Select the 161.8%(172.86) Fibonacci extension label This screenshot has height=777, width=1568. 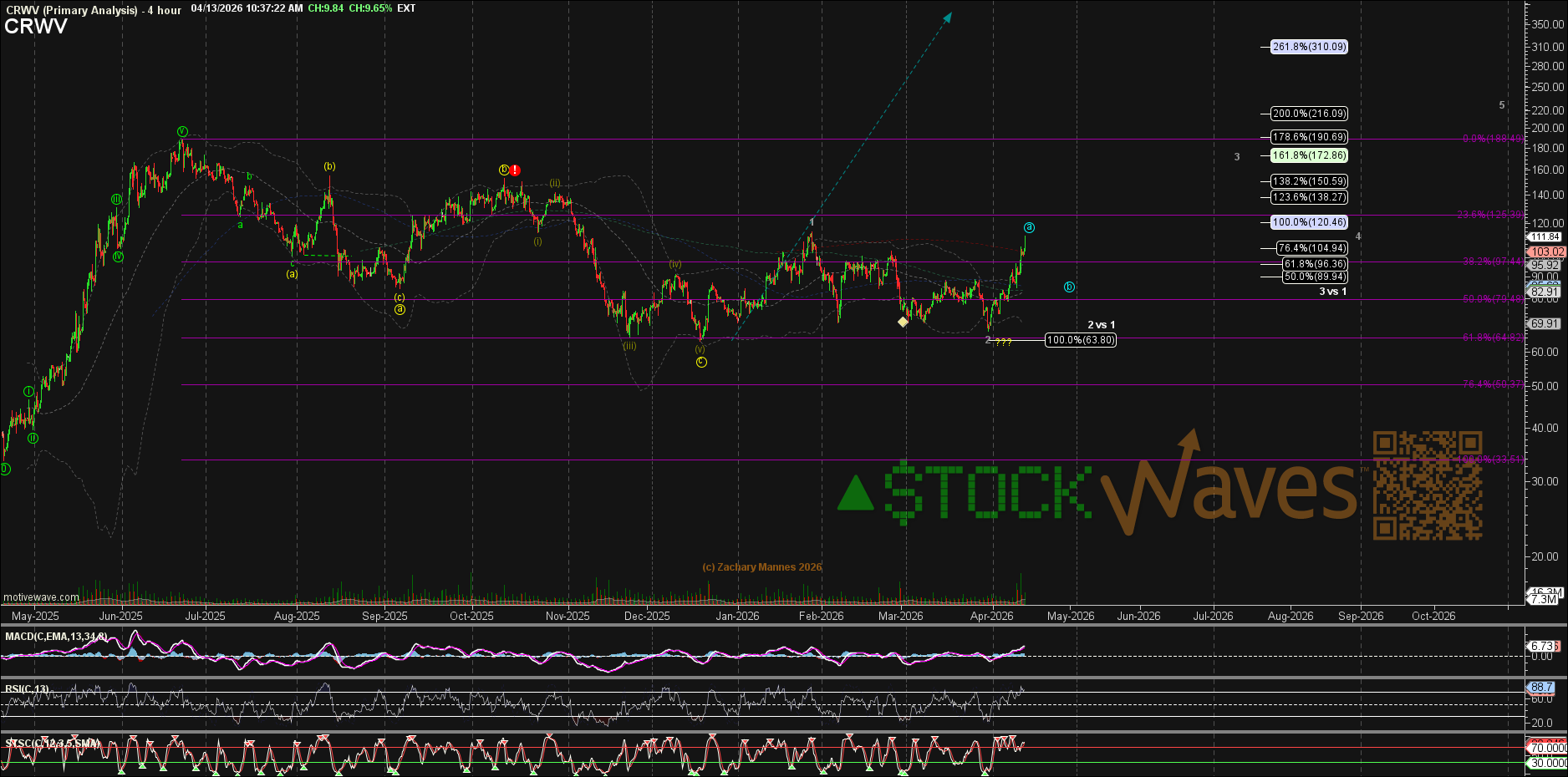point(1309,155)
